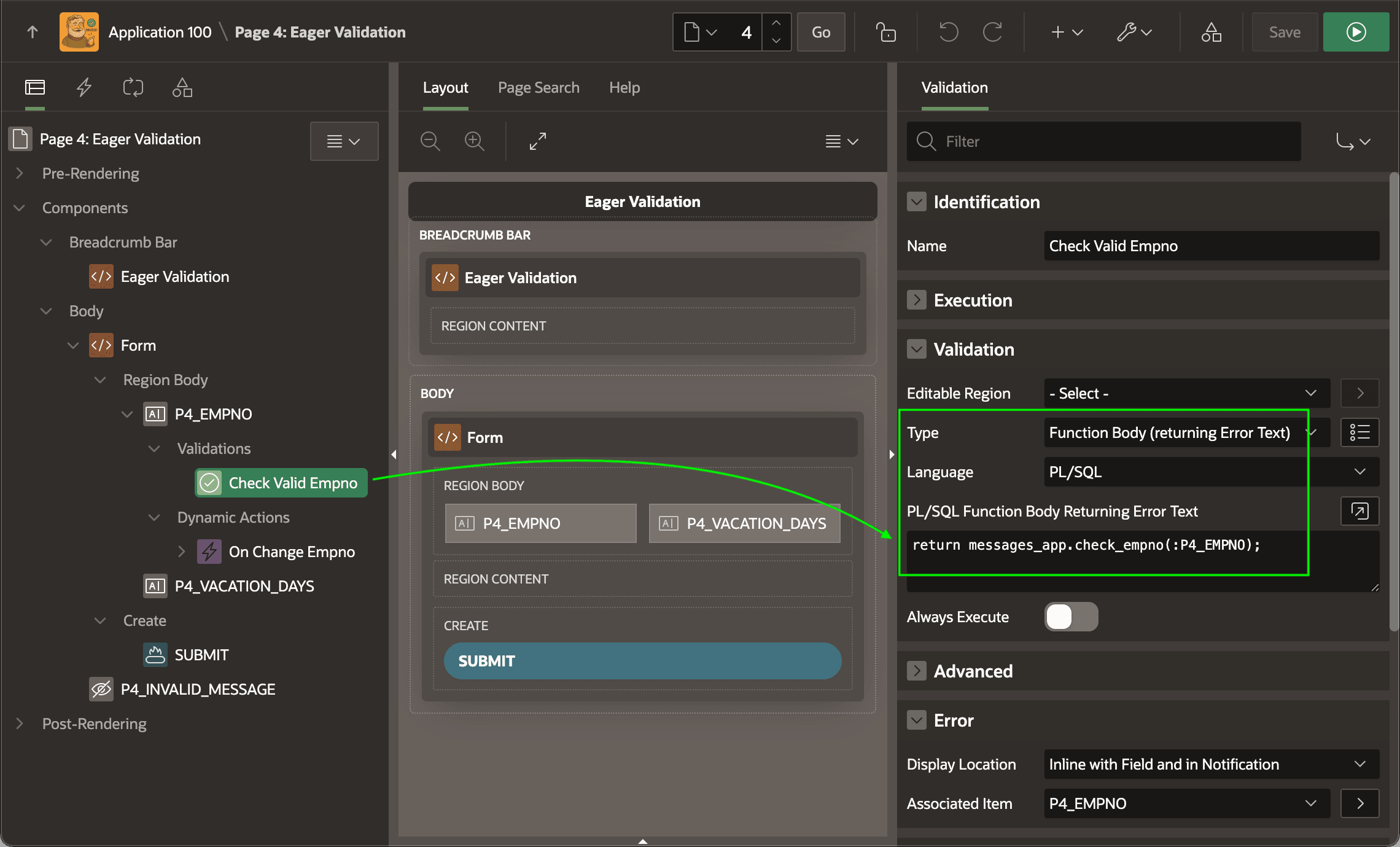The width and height of the screenshot is (1400, 847).
Task: Open the Help tab
Action: point(624,87)
